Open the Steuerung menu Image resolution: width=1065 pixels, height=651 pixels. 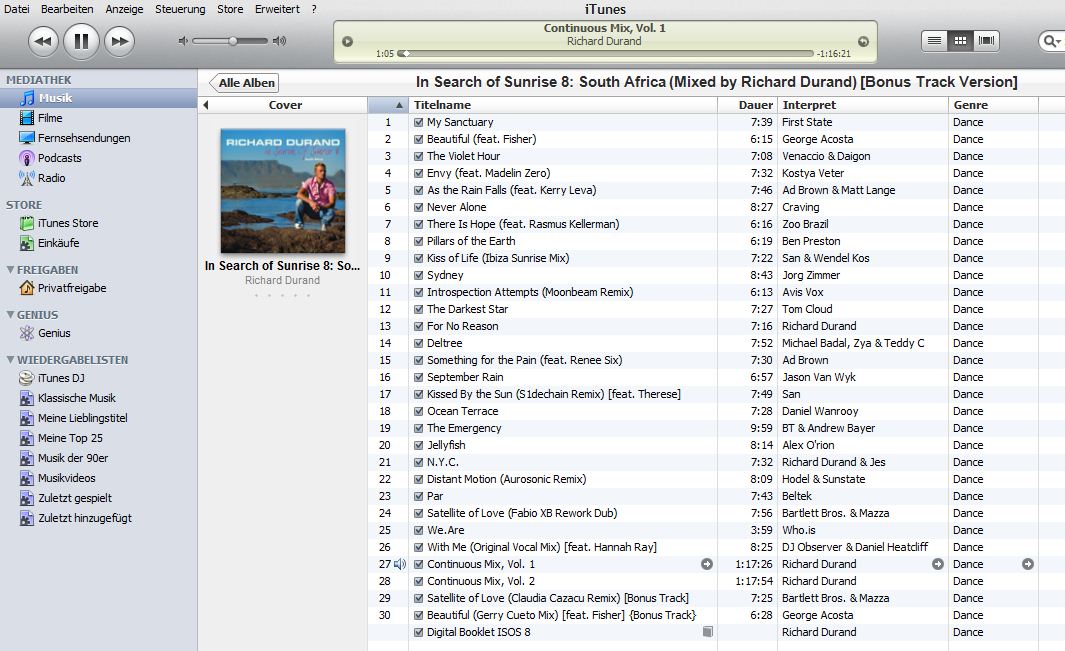click(180, 9)
